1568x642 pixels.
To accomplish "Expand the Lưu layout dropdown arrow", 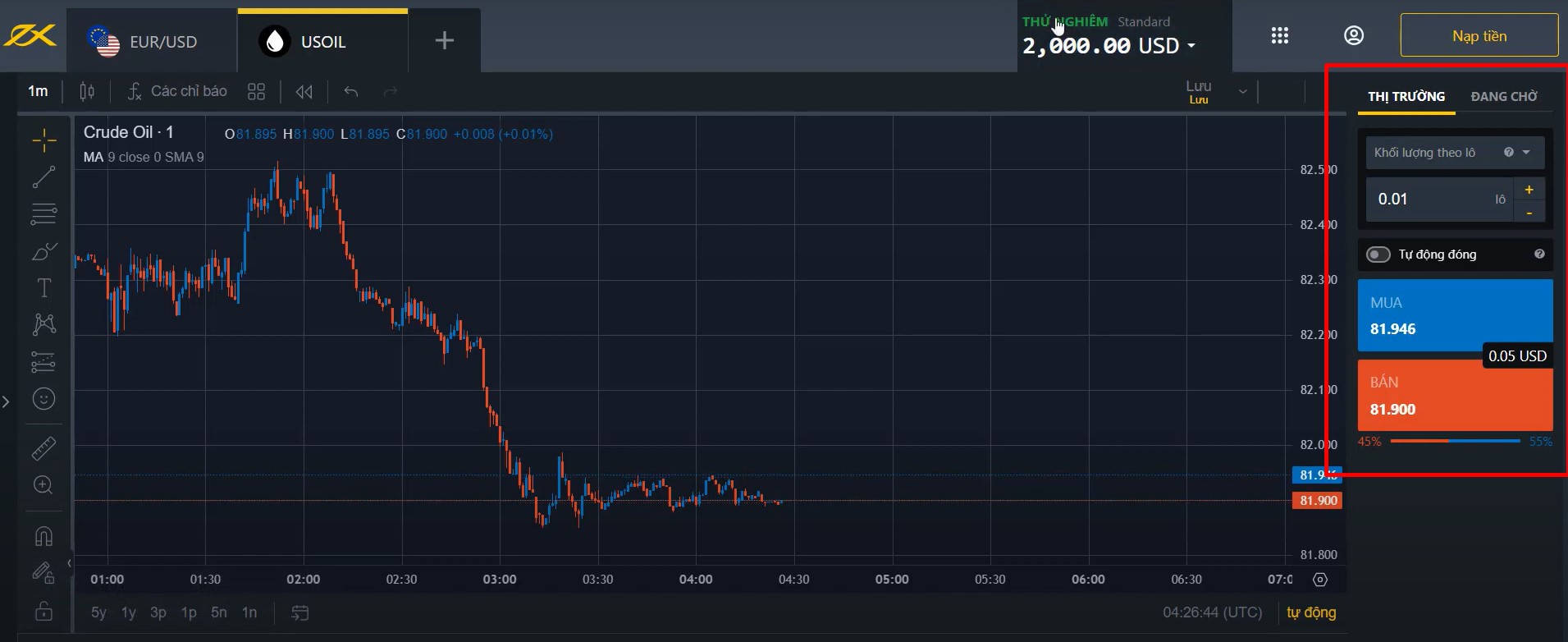I will pos(1242,92).
